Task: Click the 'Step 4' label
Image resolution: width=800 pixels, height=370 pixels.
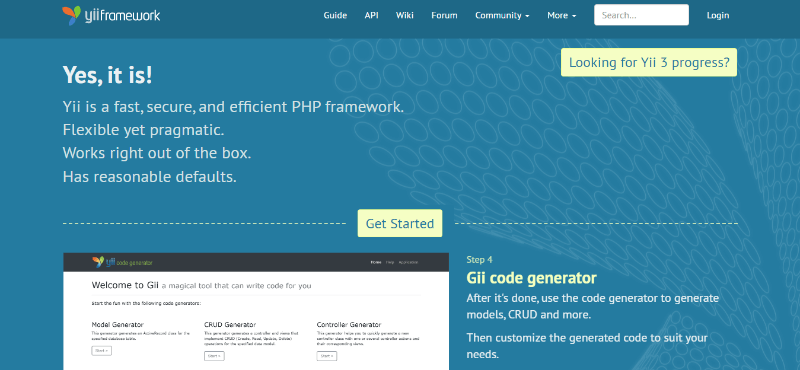Action: 479,260
